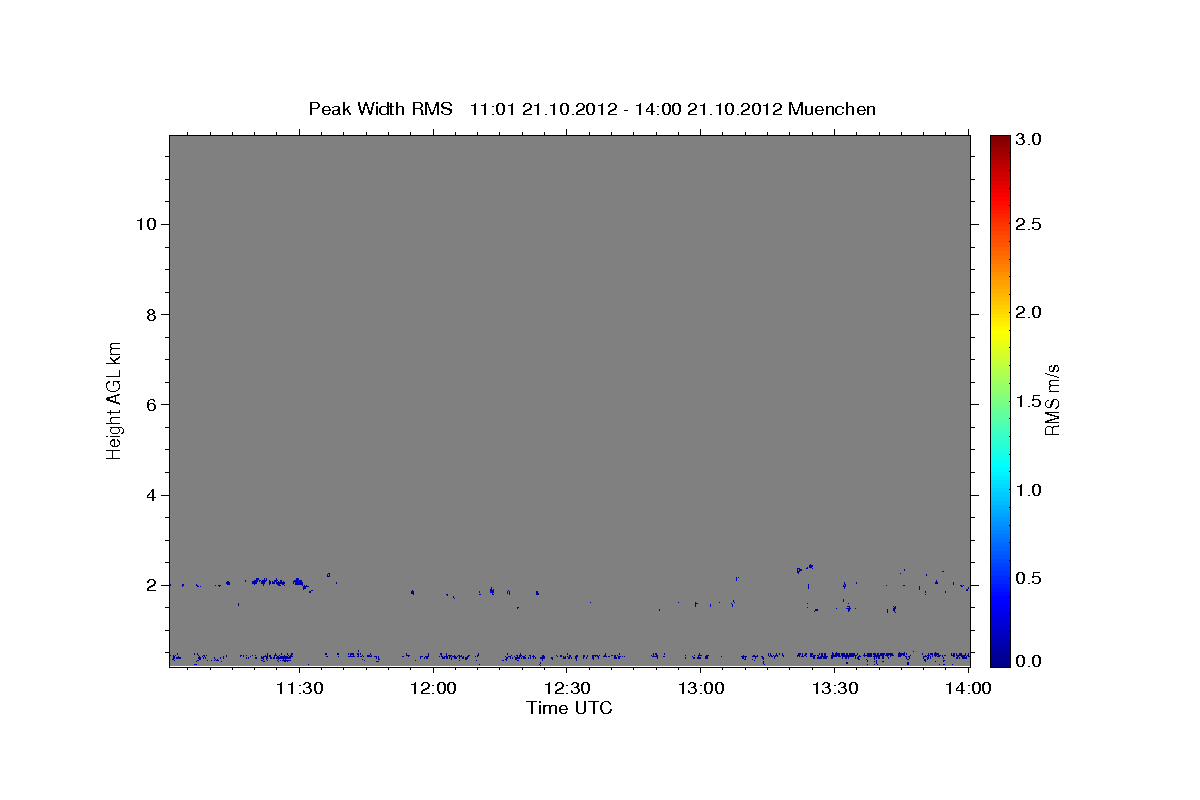Click the 13:00 time tick label
The width and height of the screenshot is (1200, 800).
tap(701, 688)
